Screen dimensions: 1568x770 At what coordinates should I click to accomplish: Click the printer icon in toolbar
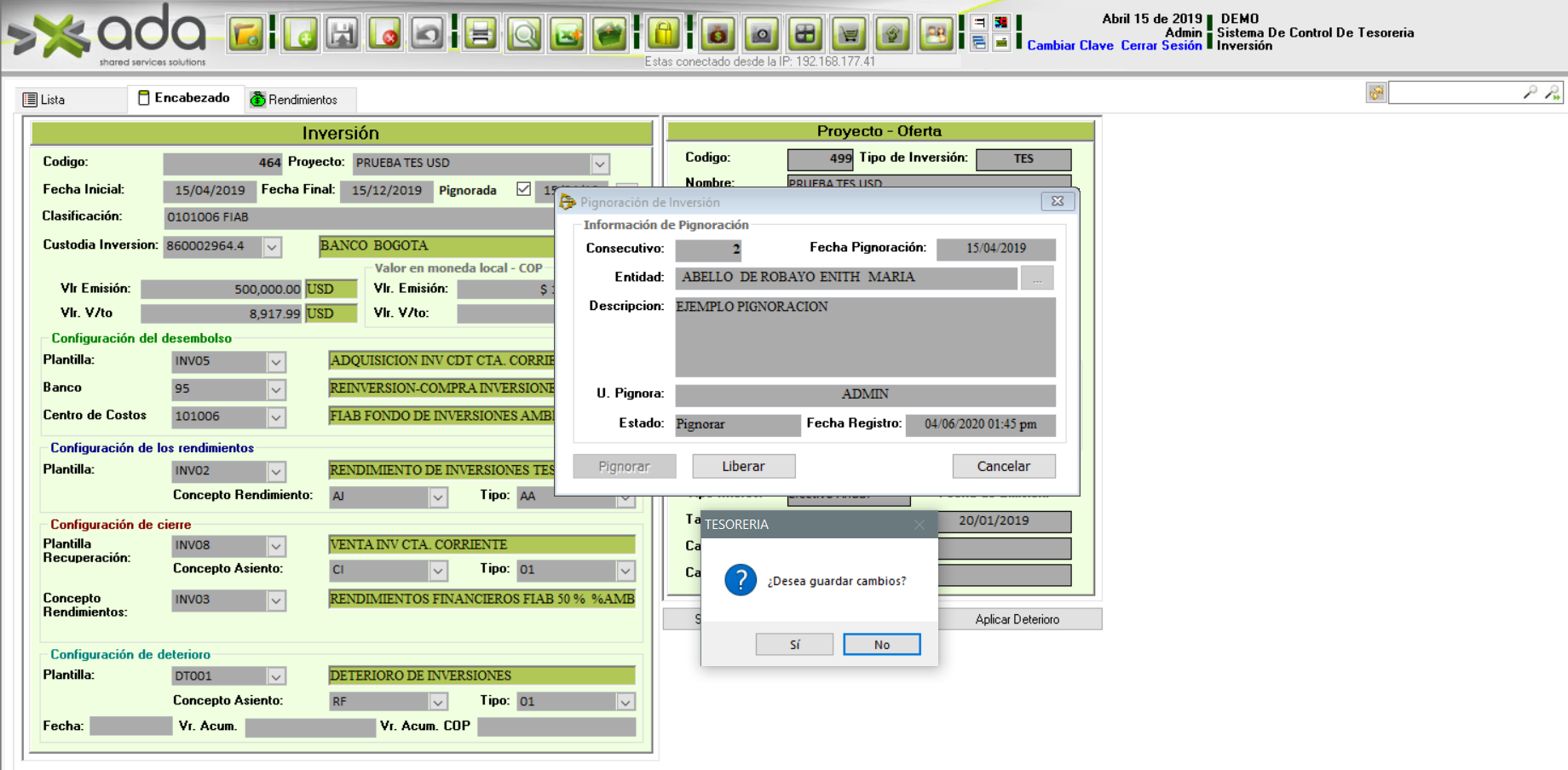click(x=481, y=35)
